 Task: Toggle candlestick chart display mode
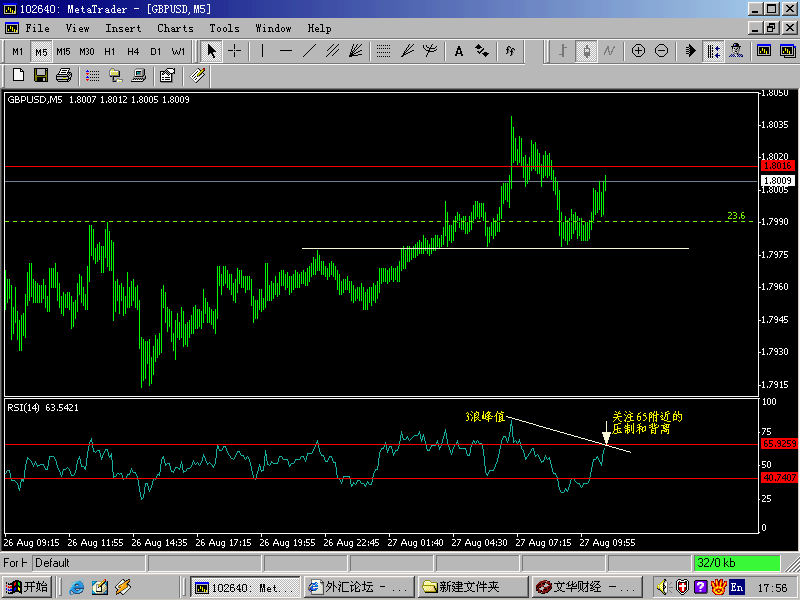[587, 51]
